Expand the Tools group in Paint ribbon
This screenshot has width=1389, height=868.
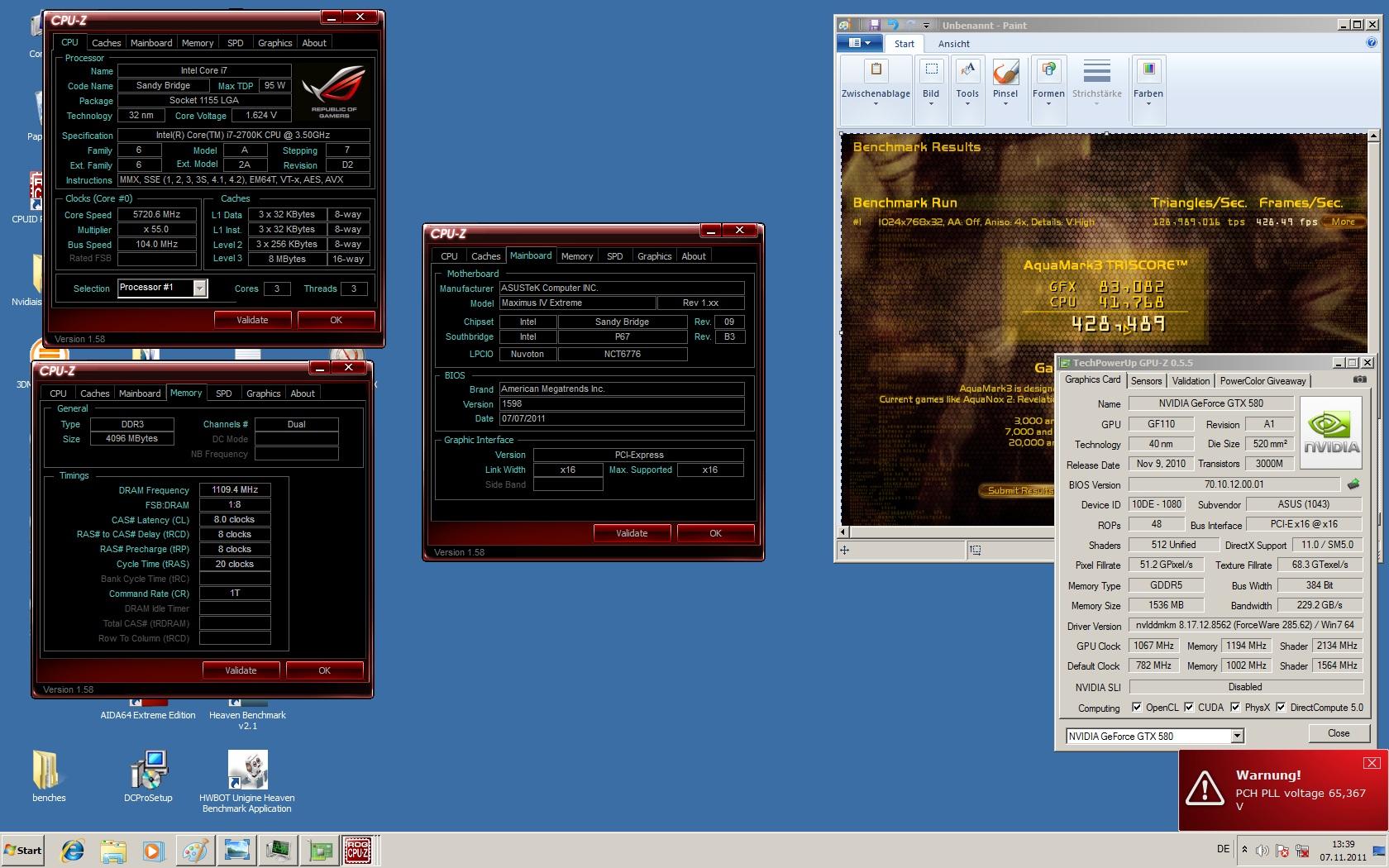pyautogui.click(x=967, y=92)
